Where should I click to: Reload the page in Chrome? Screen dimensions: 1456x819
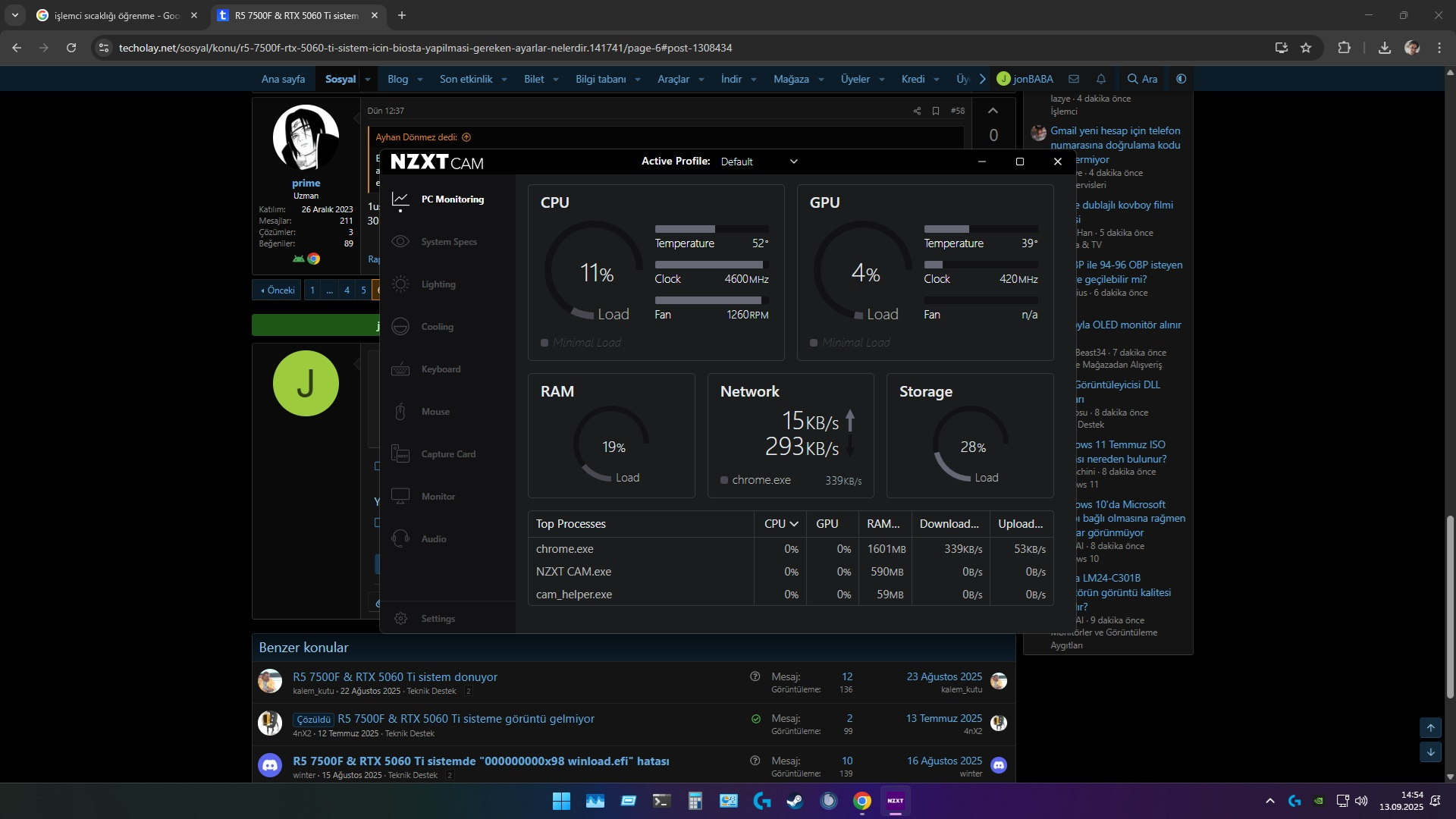click(71, 48)
